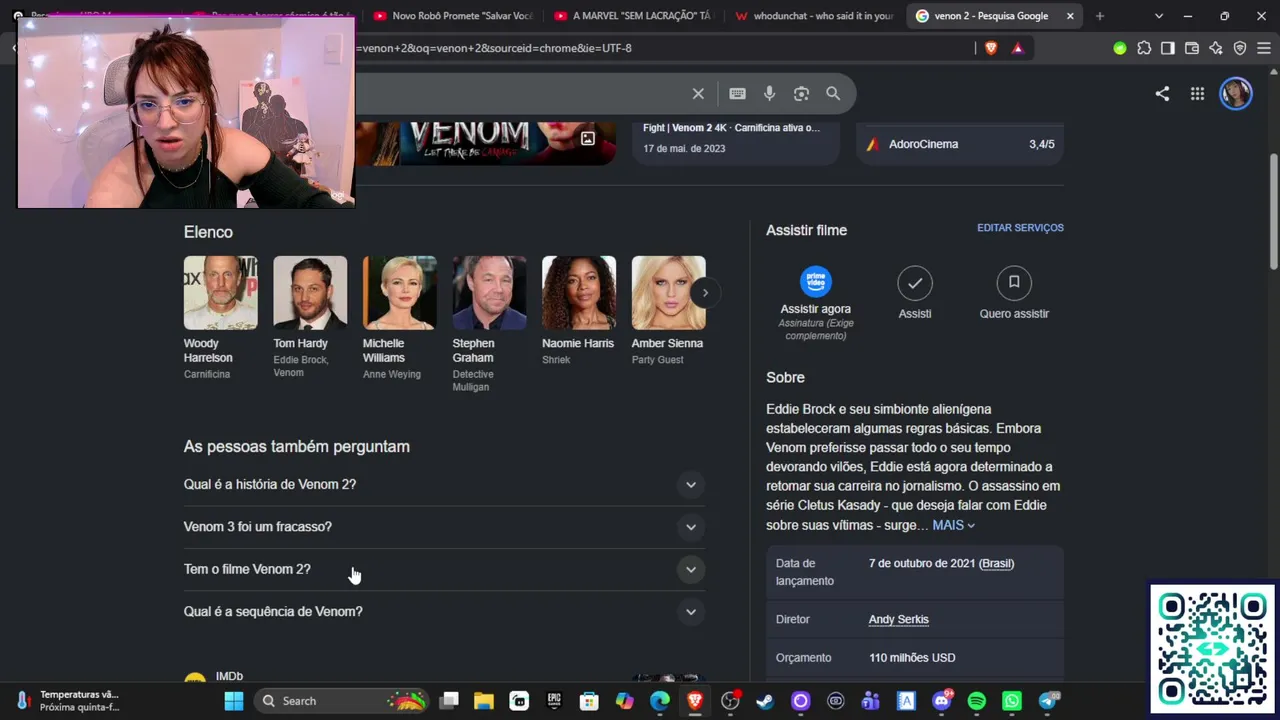This screenshot has height=720, width=1280.
Task: Open Microsoft Store from taskbar
Action: tap(589, 701)
